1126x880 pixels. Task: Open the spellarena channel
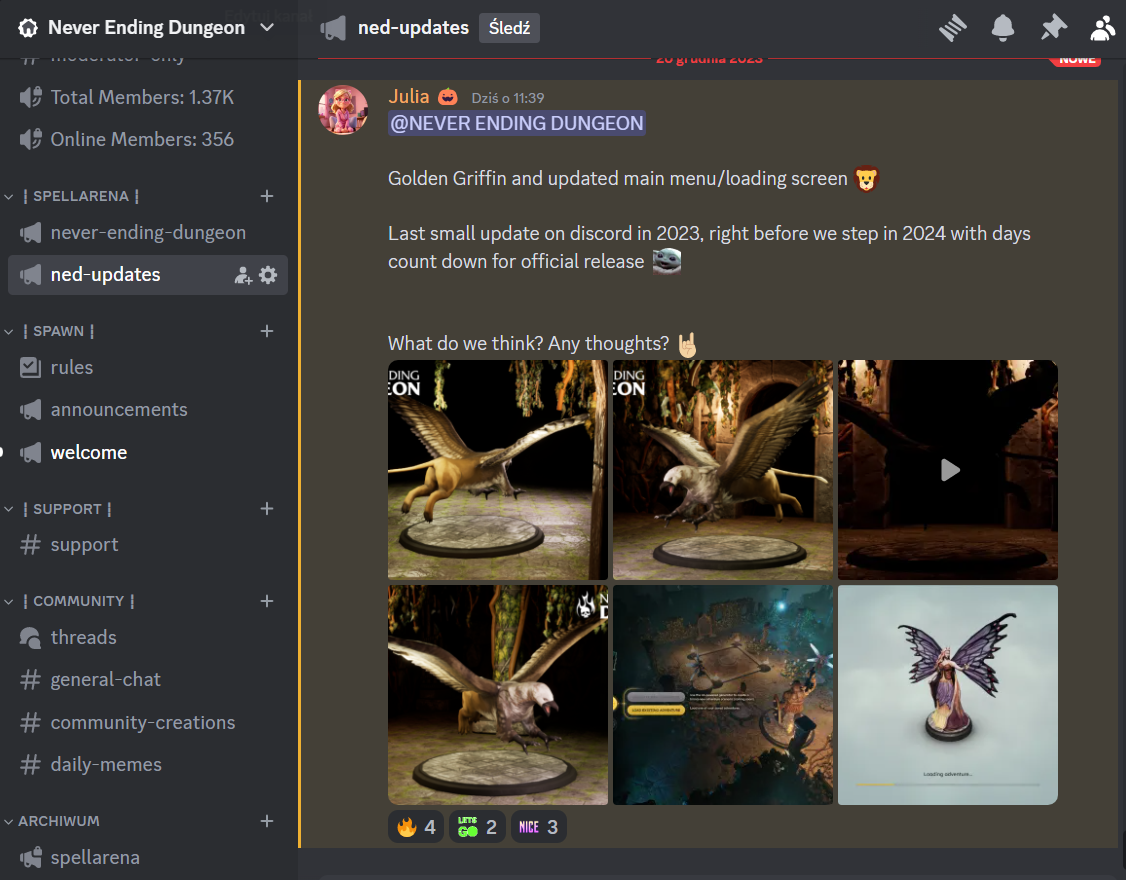pyautogui.click(x=148, y=858)
